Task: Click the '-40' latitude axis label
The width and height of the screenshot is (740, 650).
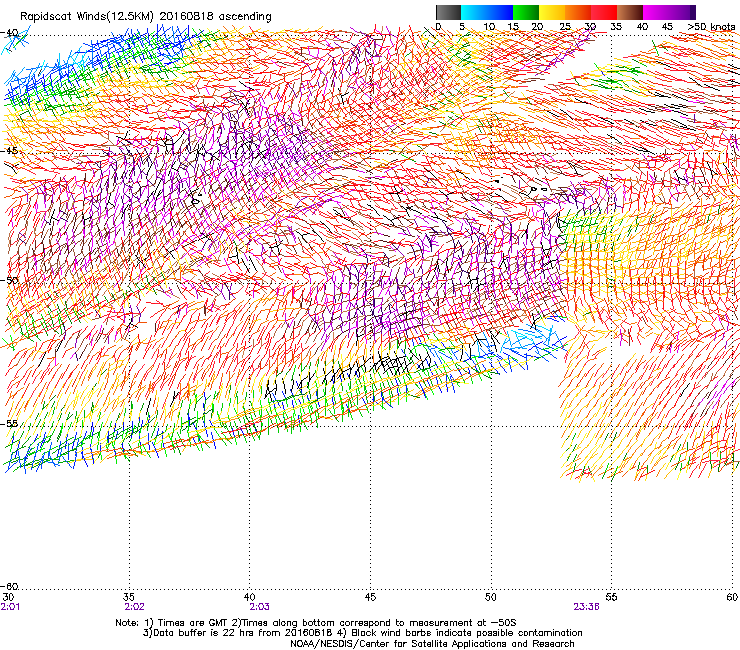Action: click(x=9, y=33)
